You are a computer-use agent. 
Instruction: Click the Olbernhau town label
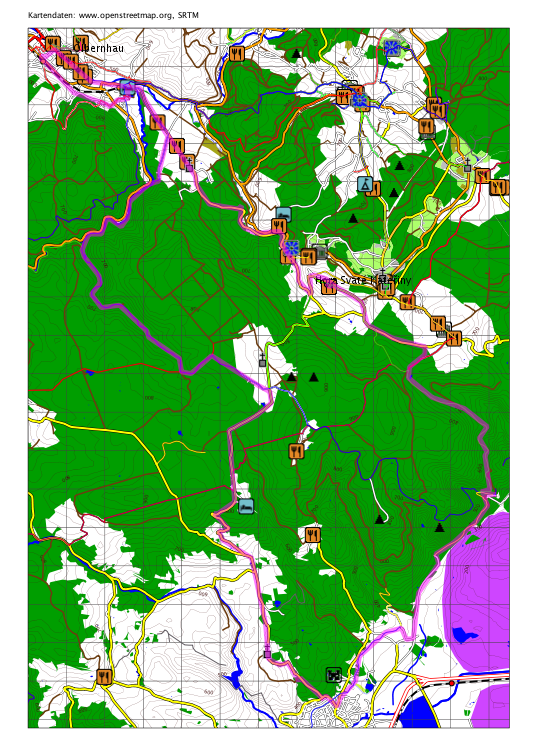pyautogui.click(x=99, y=48)
